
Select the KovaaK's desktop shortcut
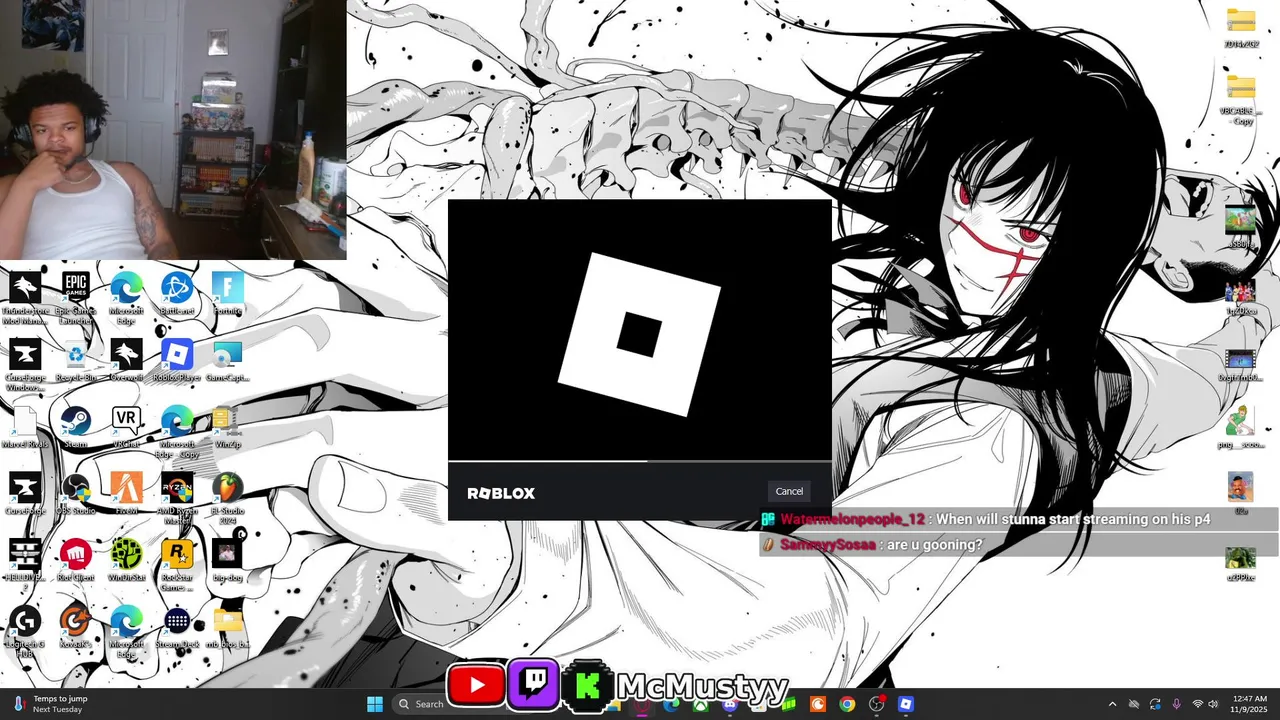click(x=76, y=628)
